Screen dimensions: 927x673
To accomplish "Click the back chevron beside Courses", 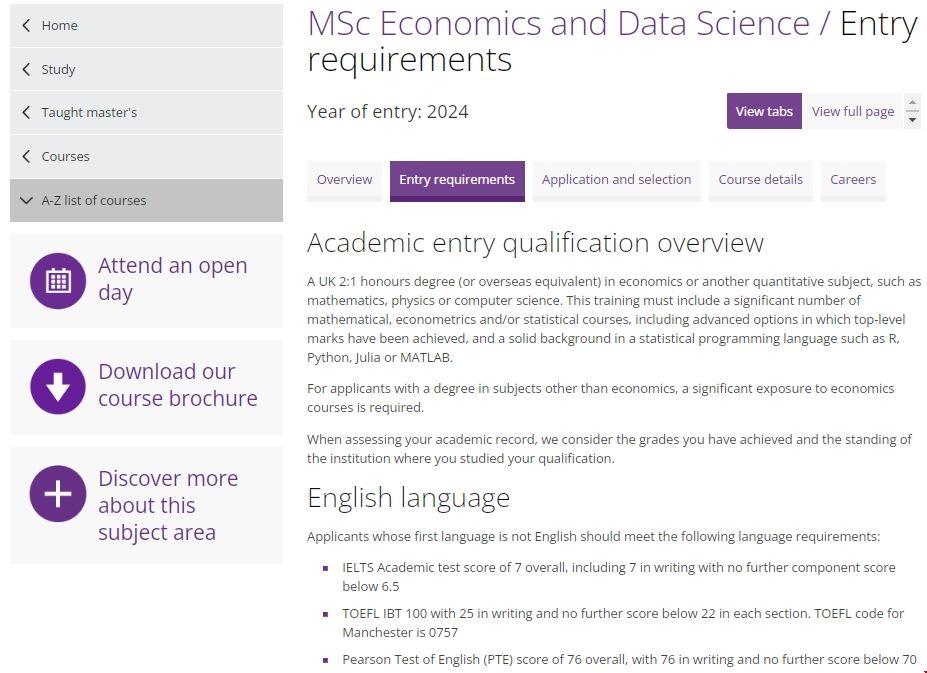I will (26, 156).
